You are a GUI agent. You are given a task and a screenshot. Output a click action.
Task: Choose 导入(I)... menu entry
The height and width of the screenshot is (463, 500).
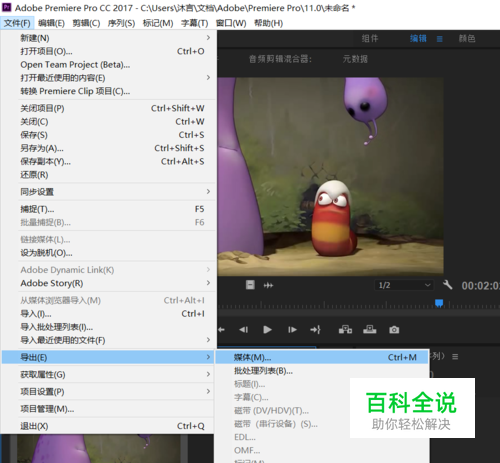(108, 314)
